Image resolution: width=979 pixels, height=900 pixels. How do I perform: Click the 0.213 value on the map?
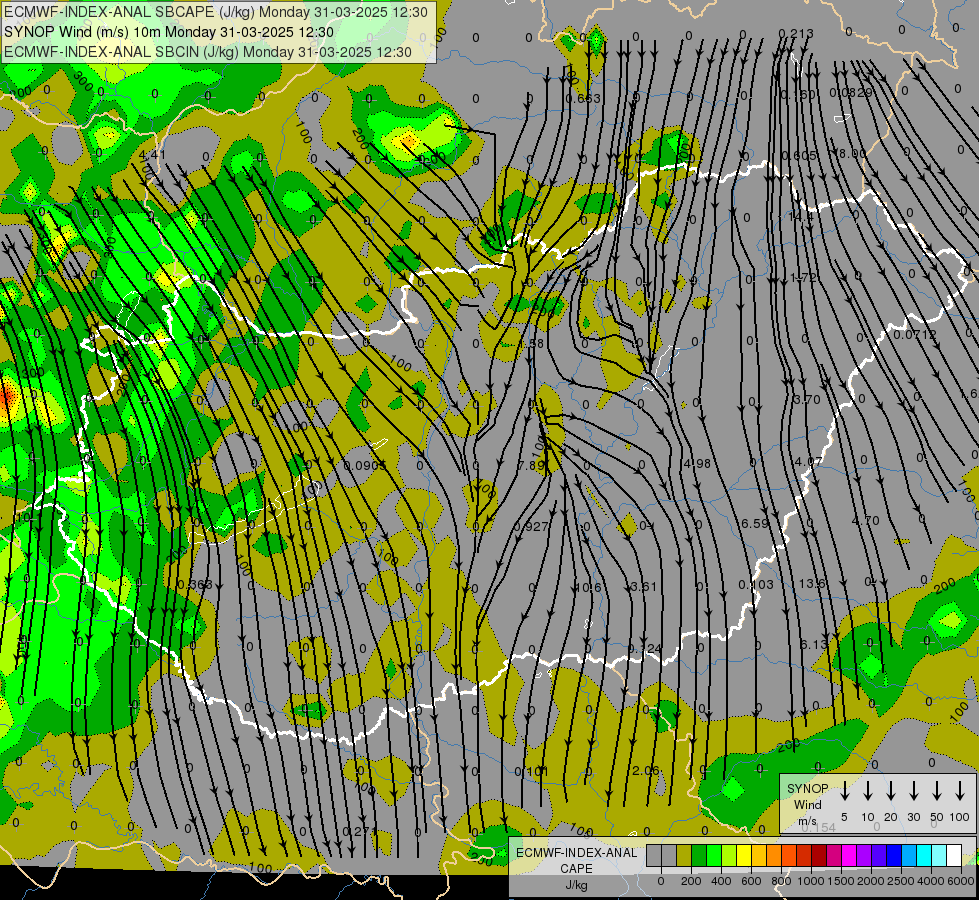[796, 34]
